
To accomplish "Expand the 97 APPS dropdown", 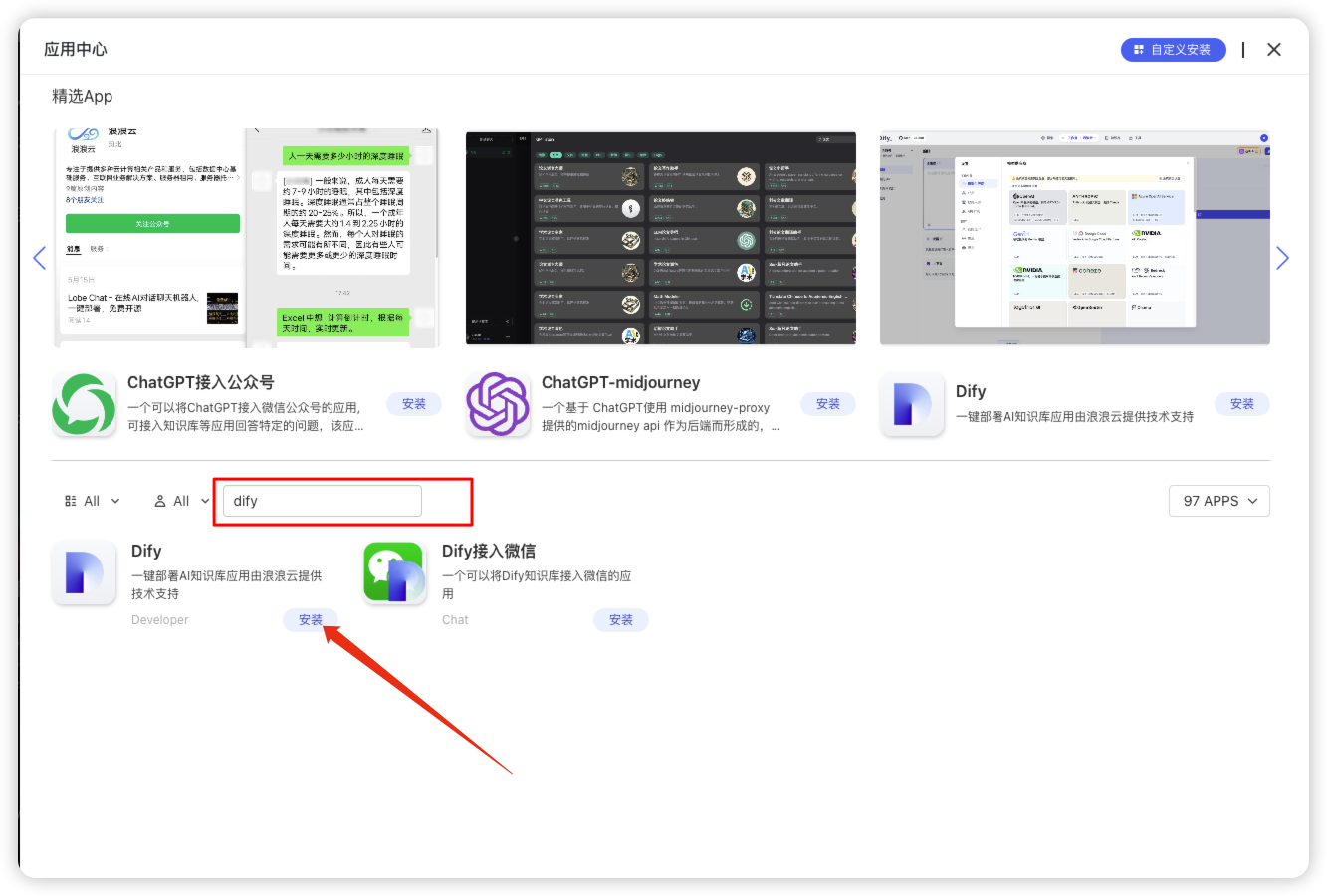I will click(1218, 501).
